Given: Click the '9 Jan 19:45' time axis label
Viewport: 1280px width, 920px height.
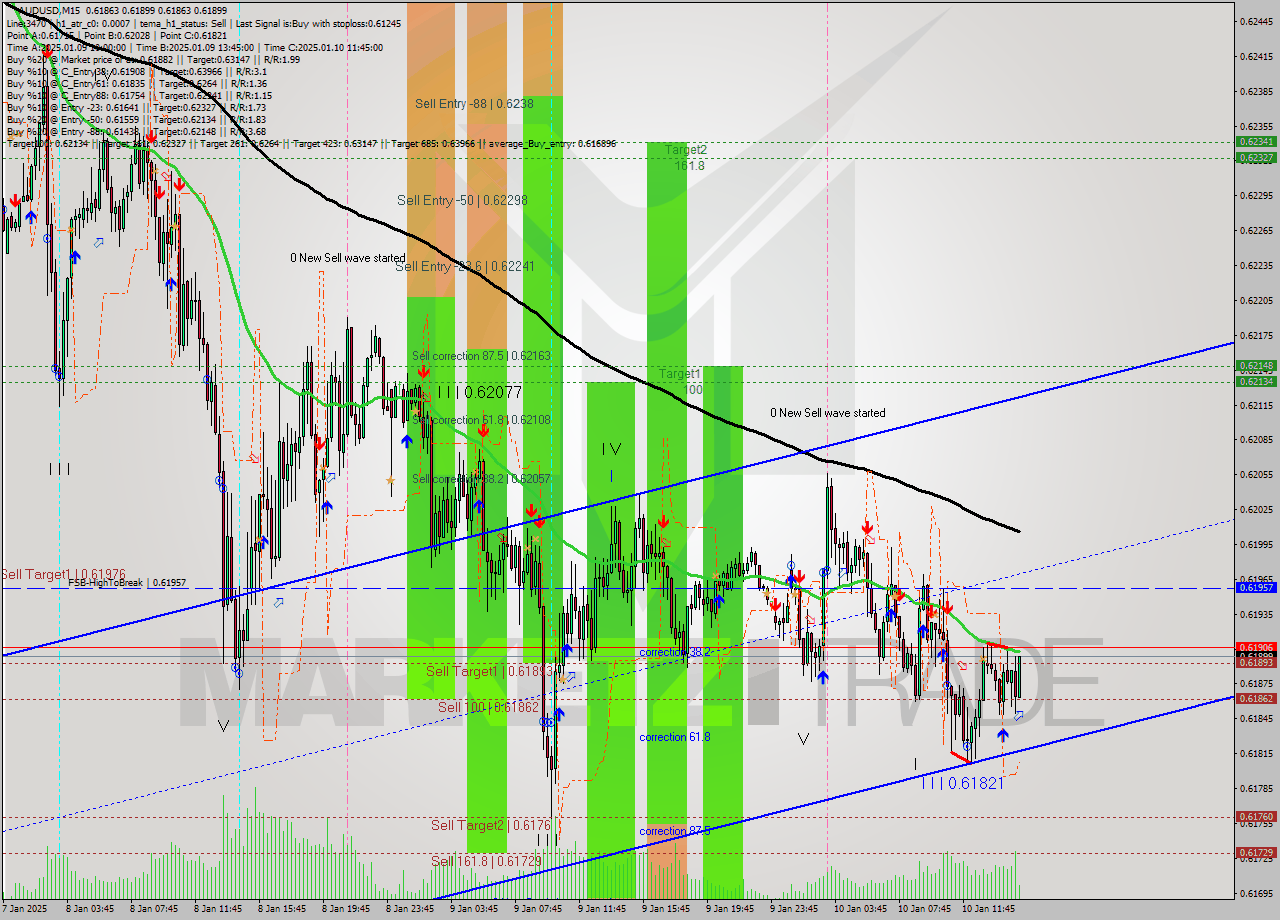Looking at the screenshot, I should pyautogui.click(x=729, y=909).
